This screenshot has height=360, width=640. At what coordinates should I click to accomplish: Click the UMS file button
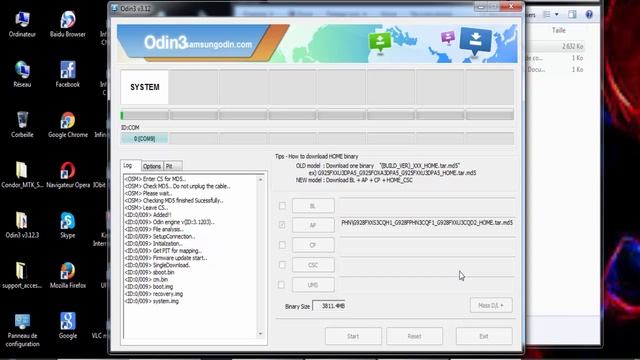(313, 284)
